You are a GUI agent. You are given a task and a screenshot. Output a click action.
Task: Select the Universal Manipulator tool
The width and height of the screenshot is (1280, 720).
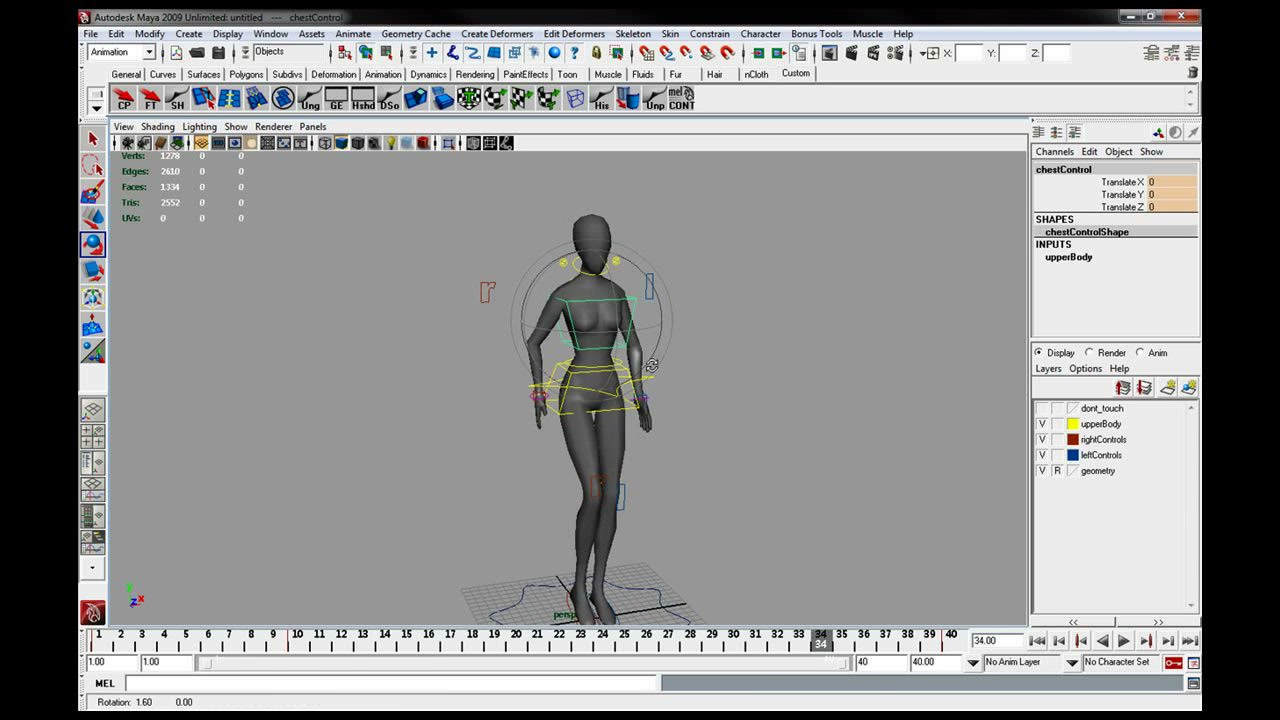[93, 297]
